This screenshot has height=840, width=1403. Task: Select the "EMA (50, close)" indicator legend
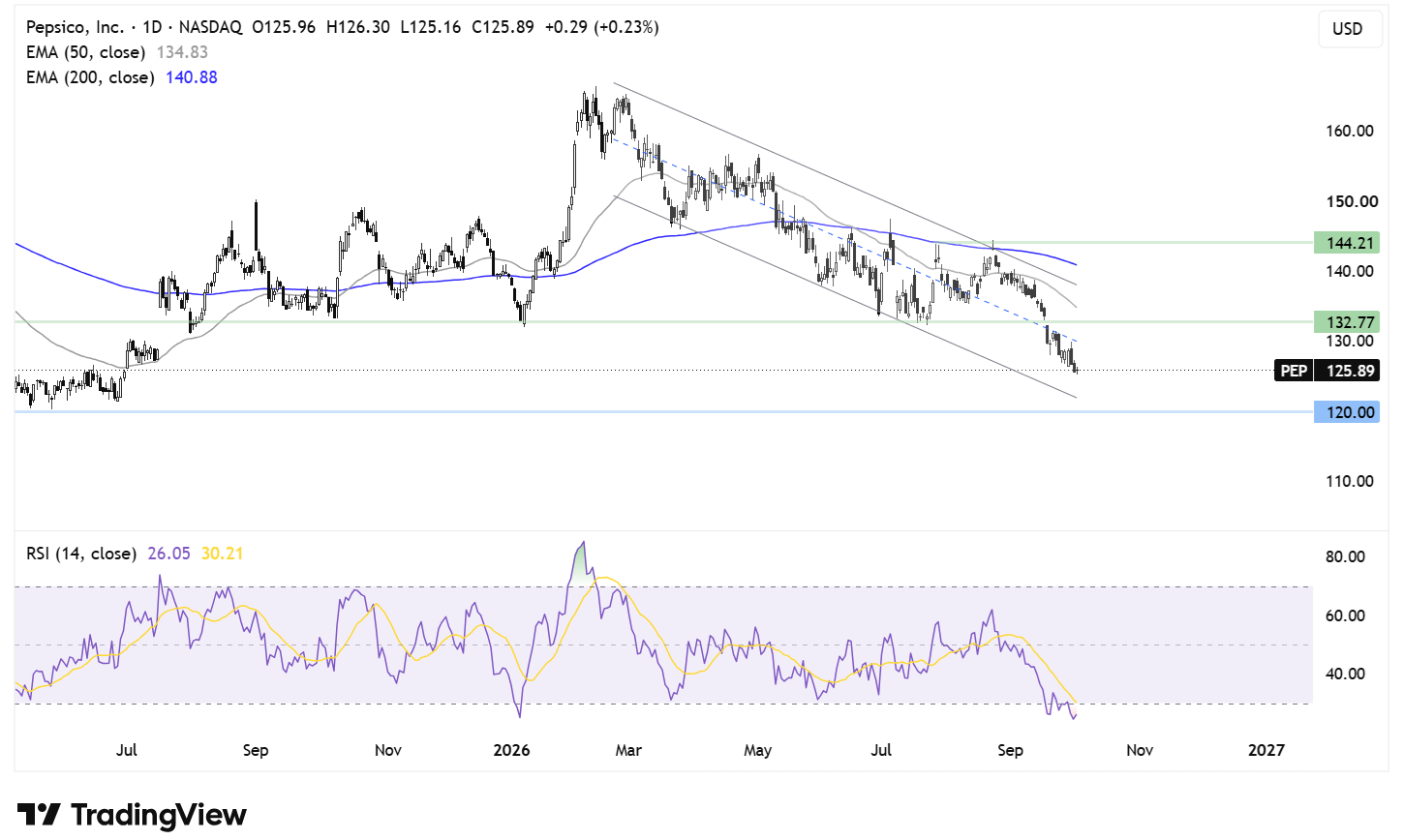click(86, 52)
